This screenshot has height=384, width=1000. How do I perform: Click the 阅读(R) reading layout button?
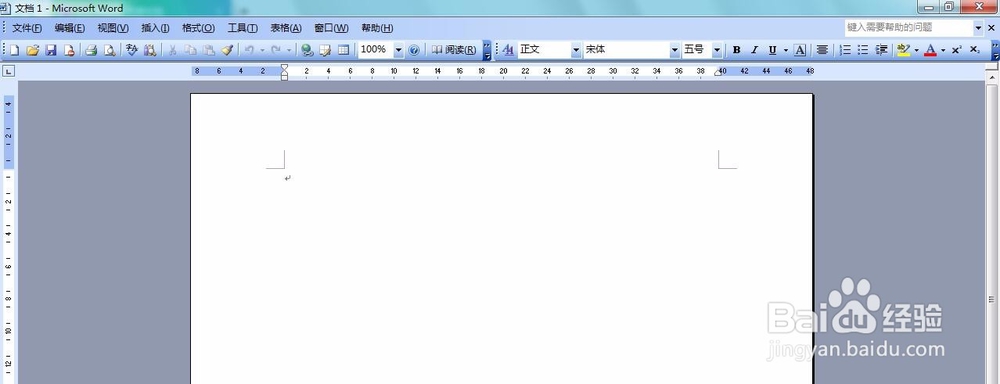(x=453, y=50)
